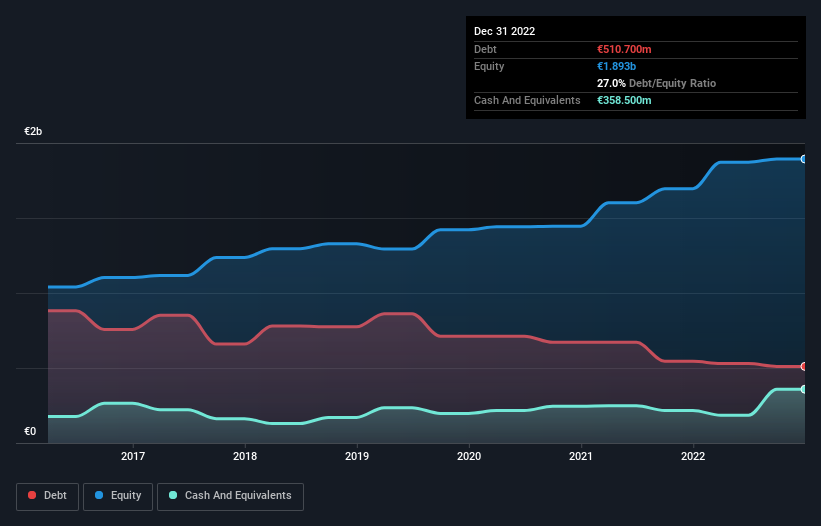Click the 2020 x-axis label
This screenshot has height=526, width=821.
point(469,456)
